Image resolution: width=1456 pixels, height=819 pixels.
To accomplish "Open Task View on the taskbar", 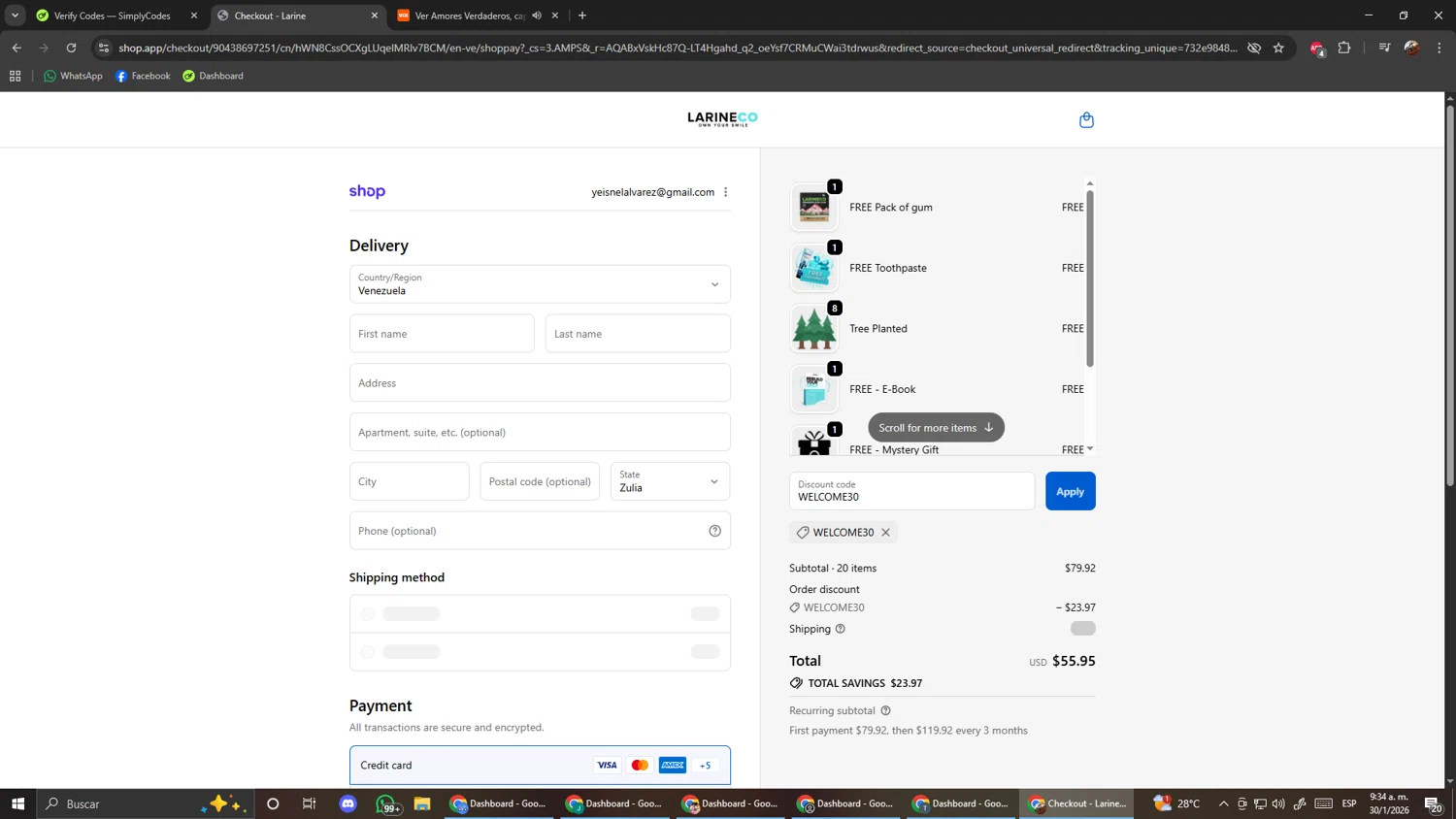I will tap(310, 803).
